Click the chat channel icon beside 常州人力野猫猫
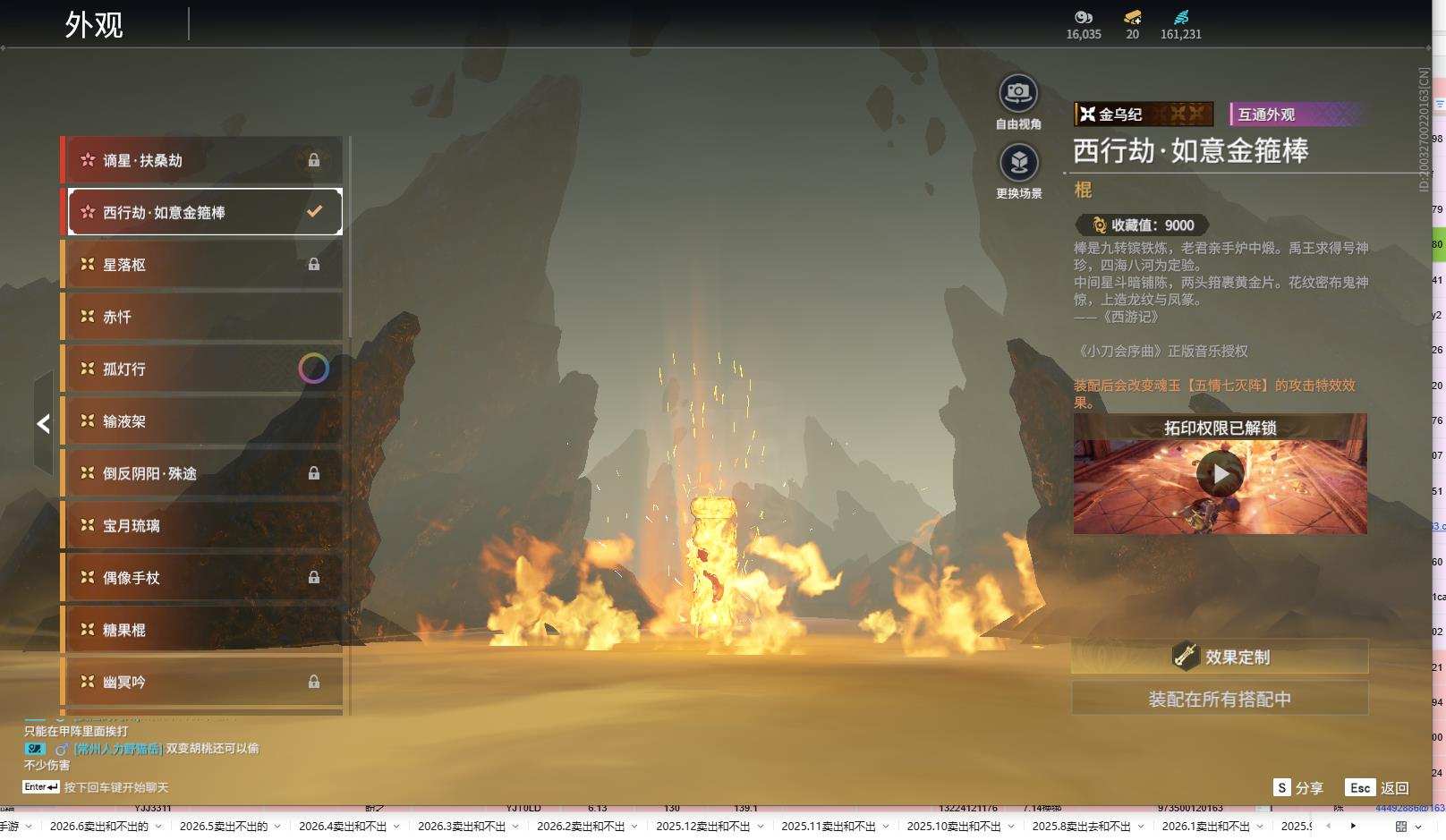 tap(35, 749)
